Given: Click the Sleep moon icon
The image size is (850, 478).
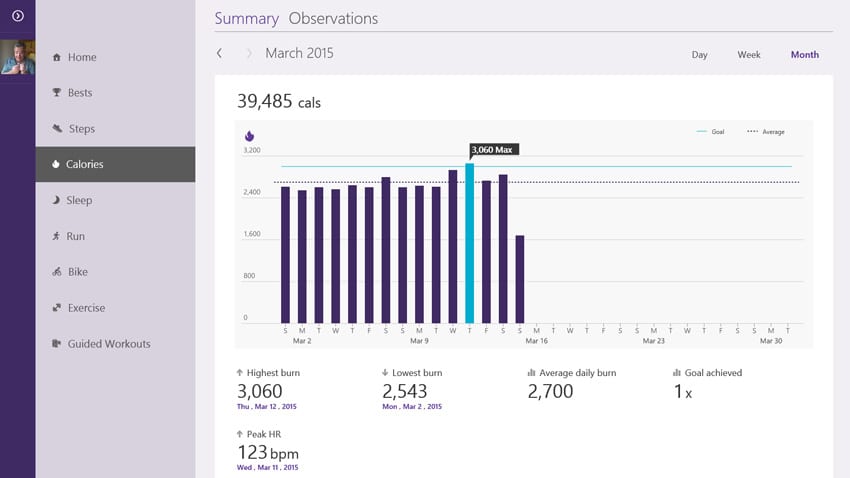Looking at the screenshot, I should click(56, 201).
